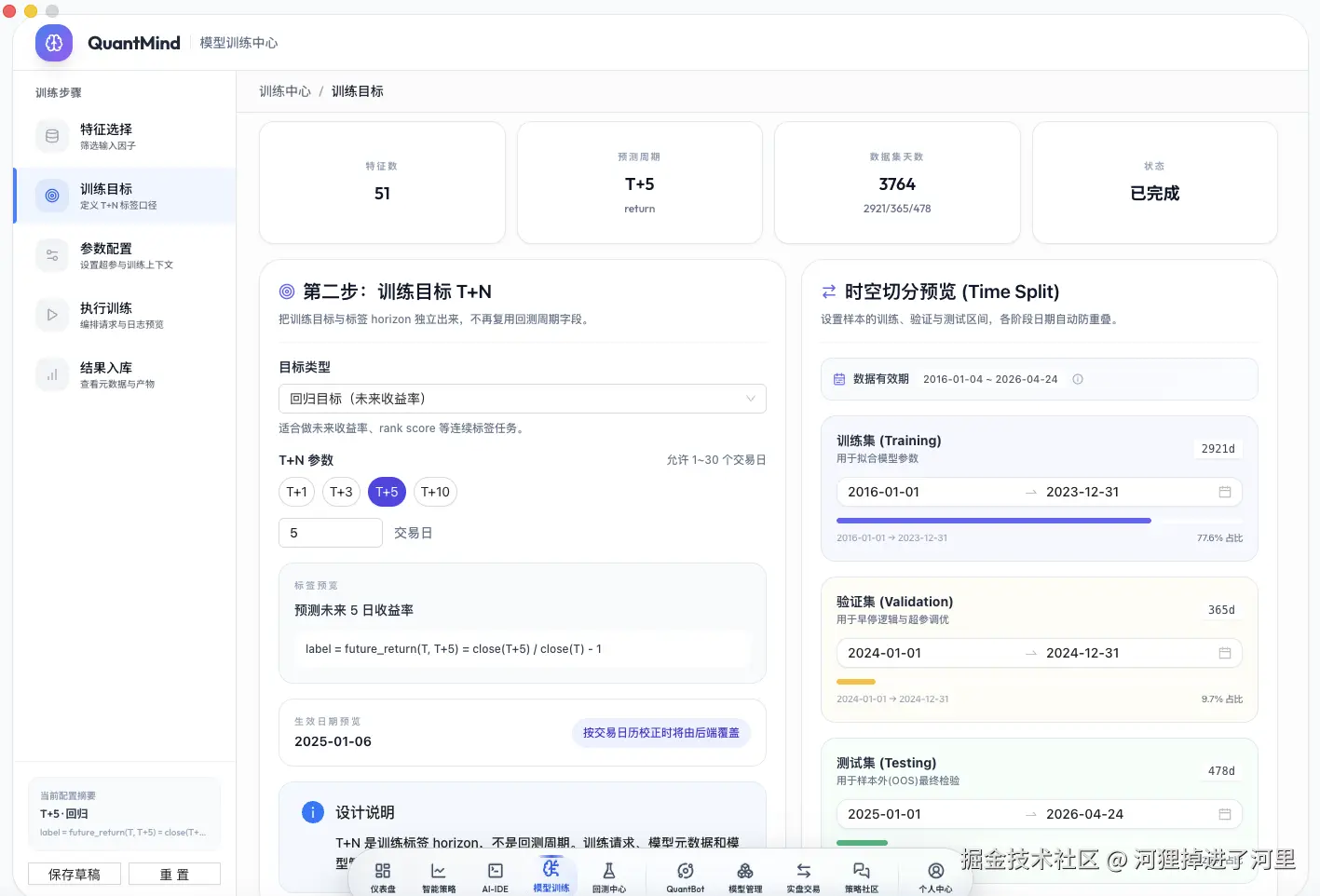Screen dimensions: 1320x896
Task: Click the Training set progress bar
Action: [1040, 520]
